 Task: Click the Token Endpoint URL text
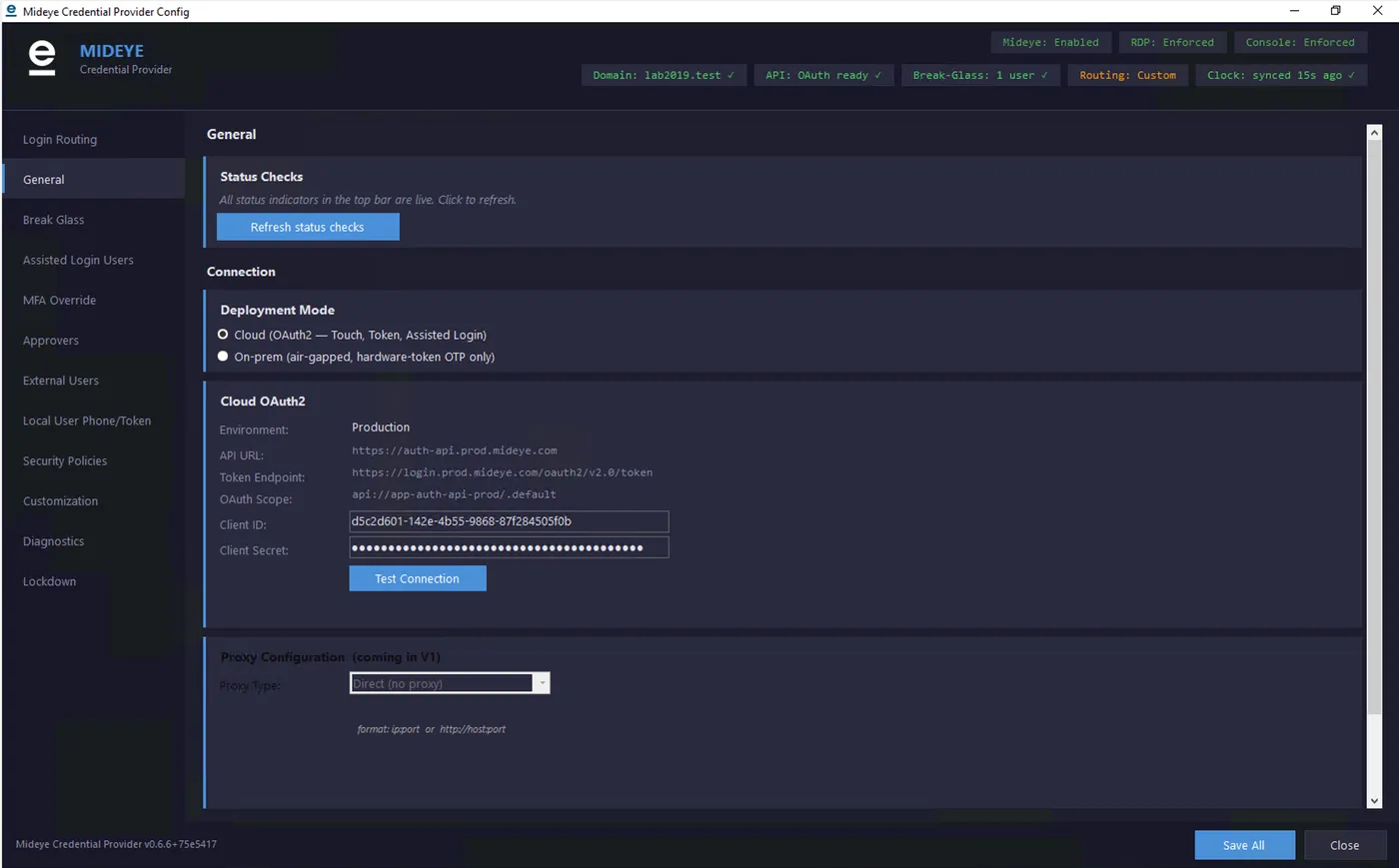coord(502,472)
